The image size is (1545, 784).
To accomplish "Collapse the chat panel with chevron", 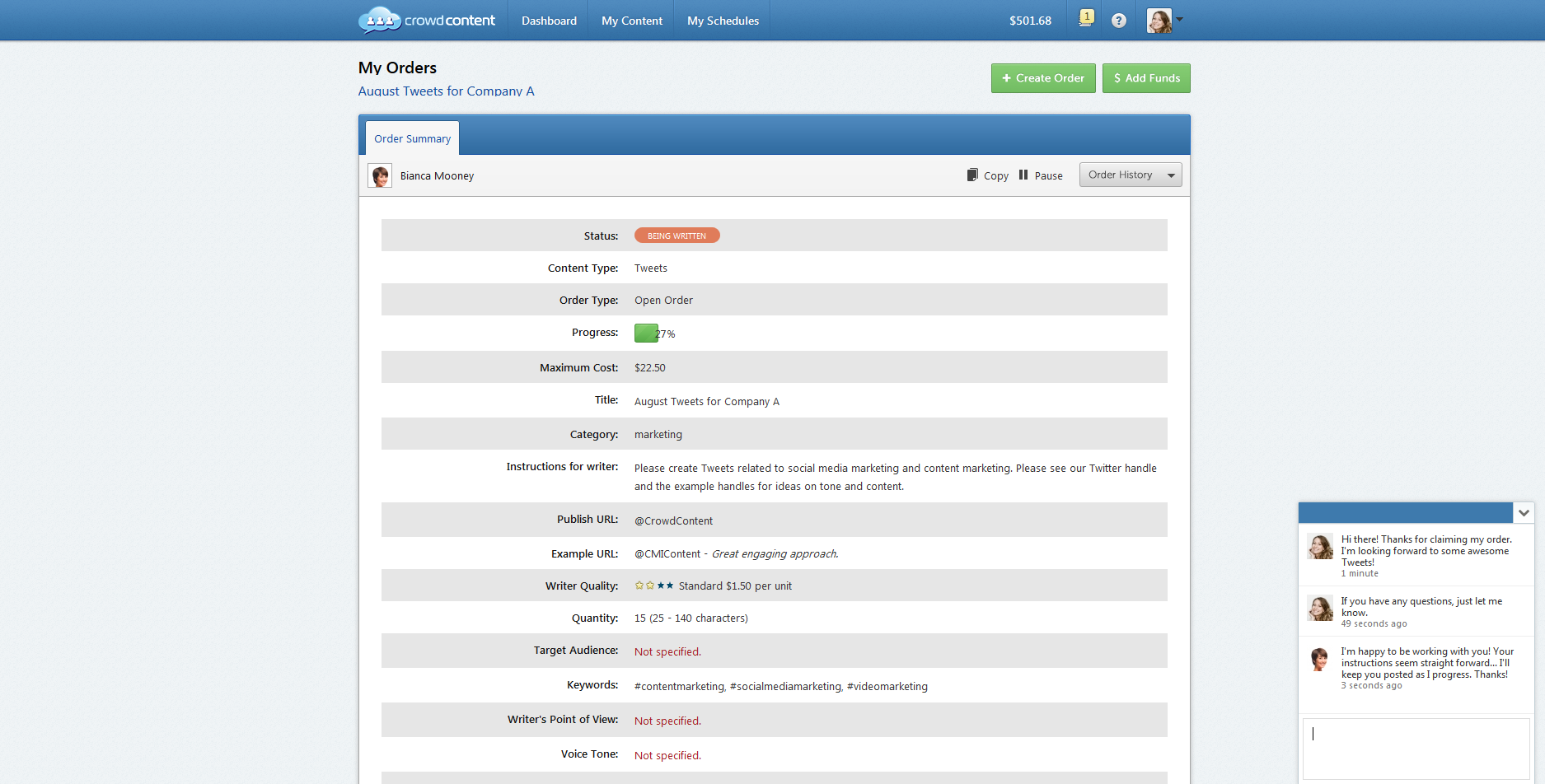I will point(1524,512).
